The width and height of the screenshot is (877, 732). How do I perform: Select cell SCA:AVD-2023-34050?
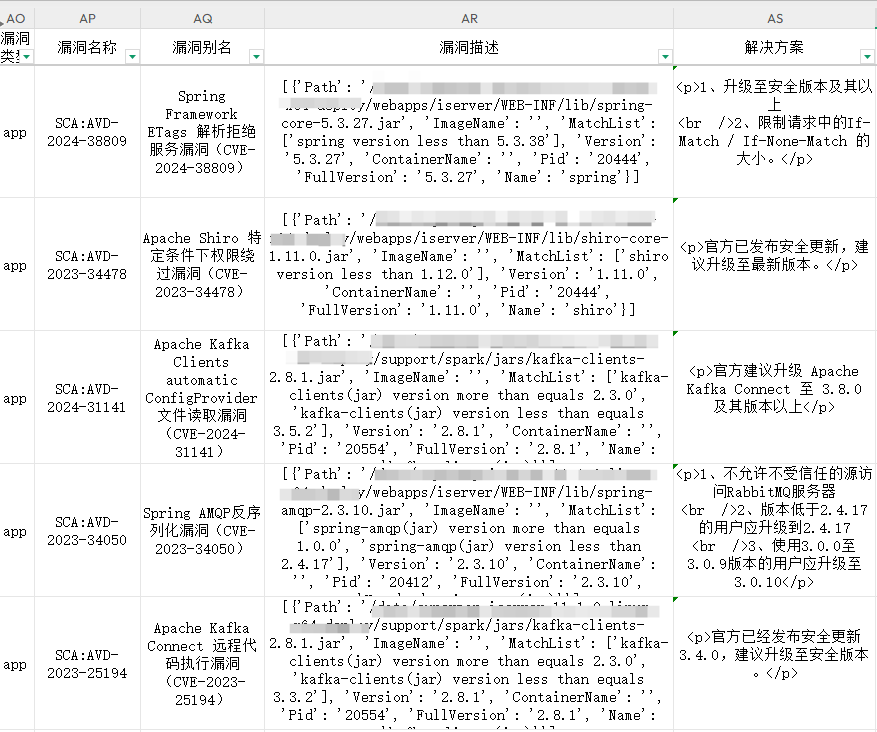87,531
